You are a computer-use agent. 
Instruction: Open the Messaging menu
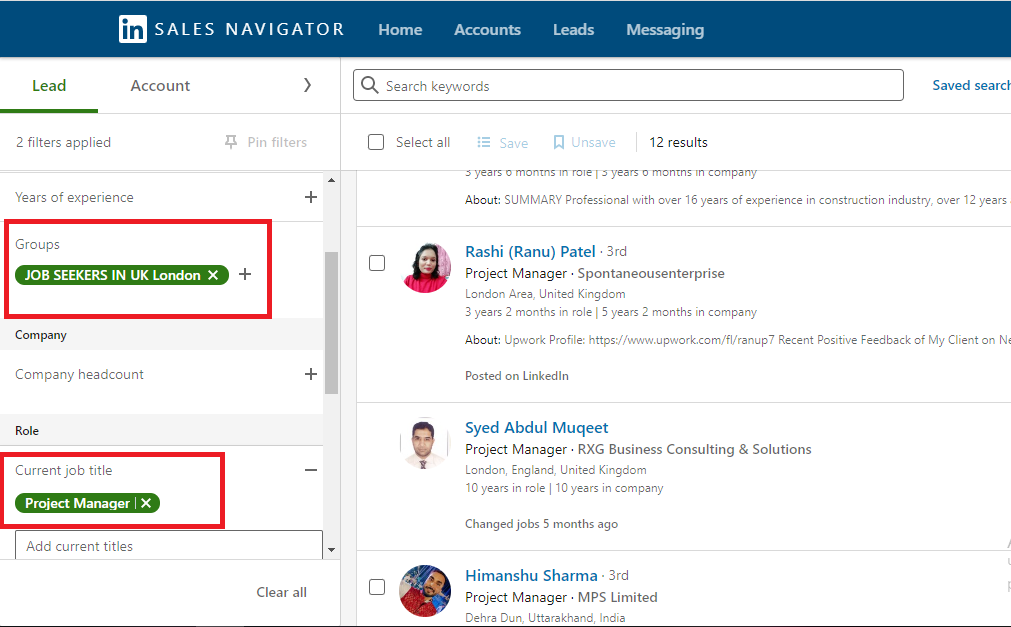pyautogui.click(x=665, y=30)
